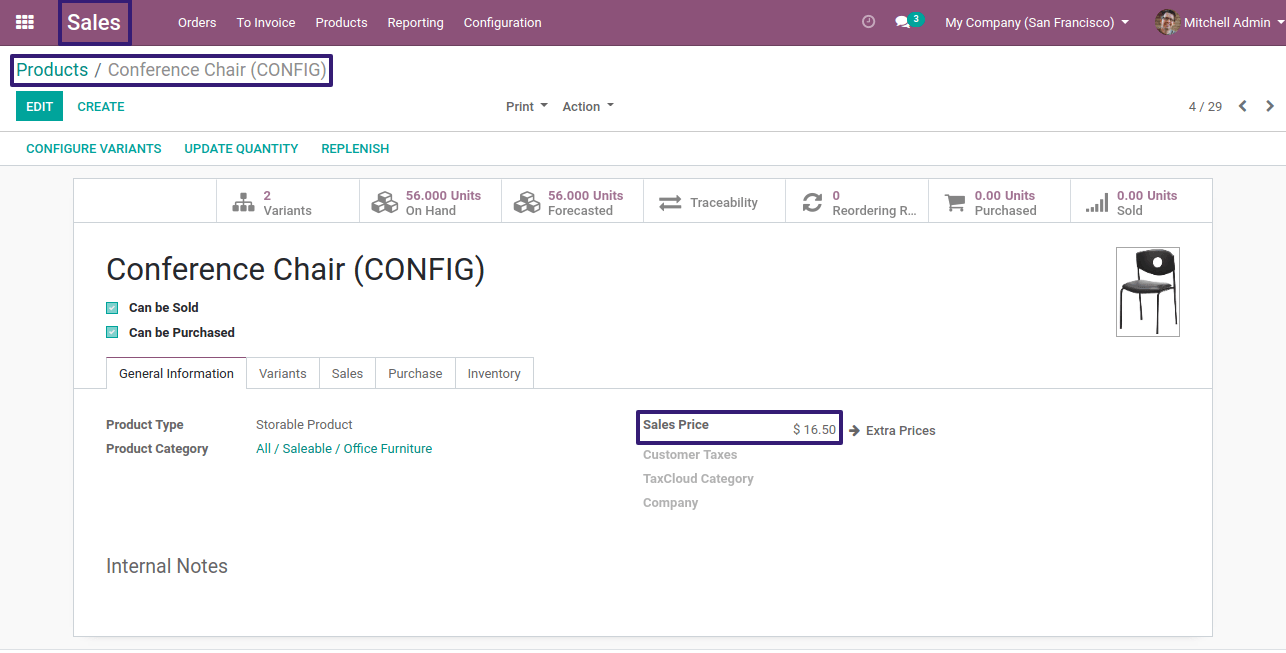Switch to the Variants tab

point(283,373)
